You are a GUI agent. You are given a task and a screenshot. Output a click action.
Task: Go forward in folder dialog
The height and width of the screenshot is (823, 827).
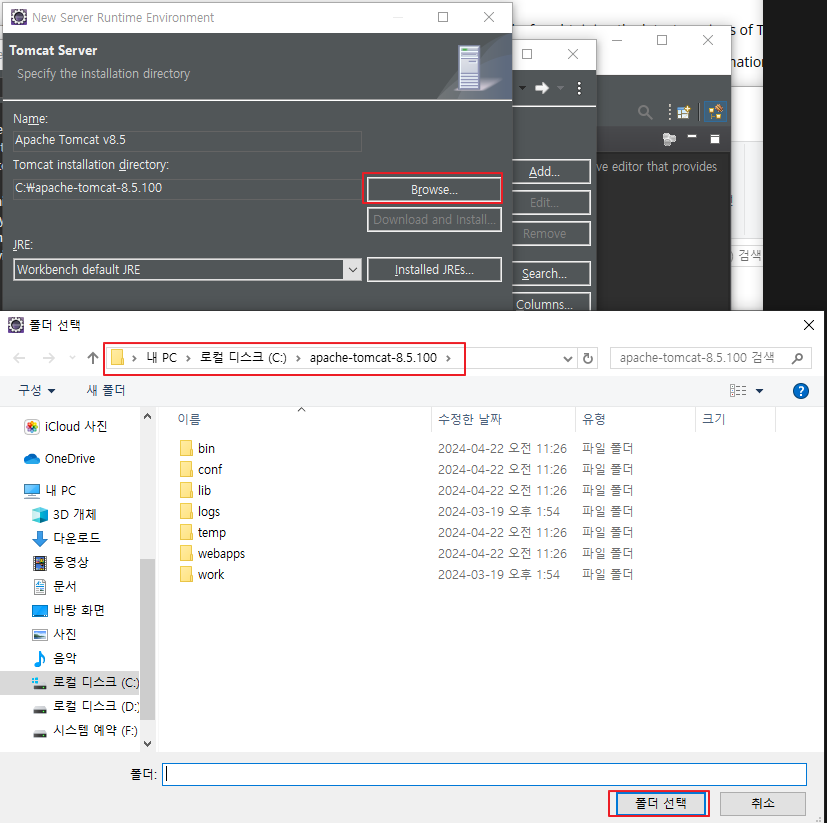click(x=49, y=358)
